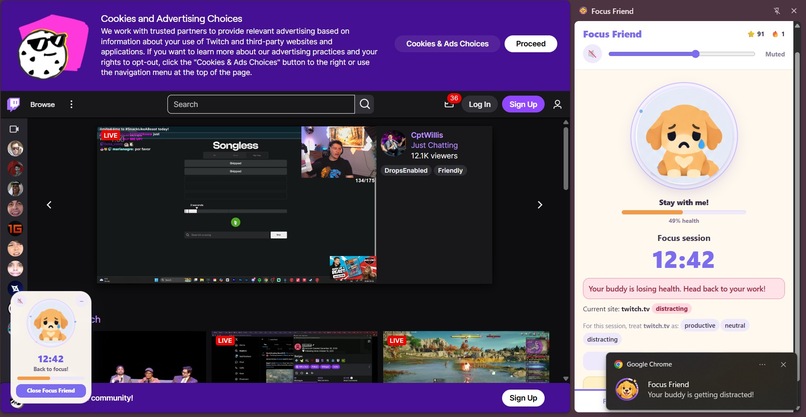Click the buddy losing health warning

coord(684,289)
